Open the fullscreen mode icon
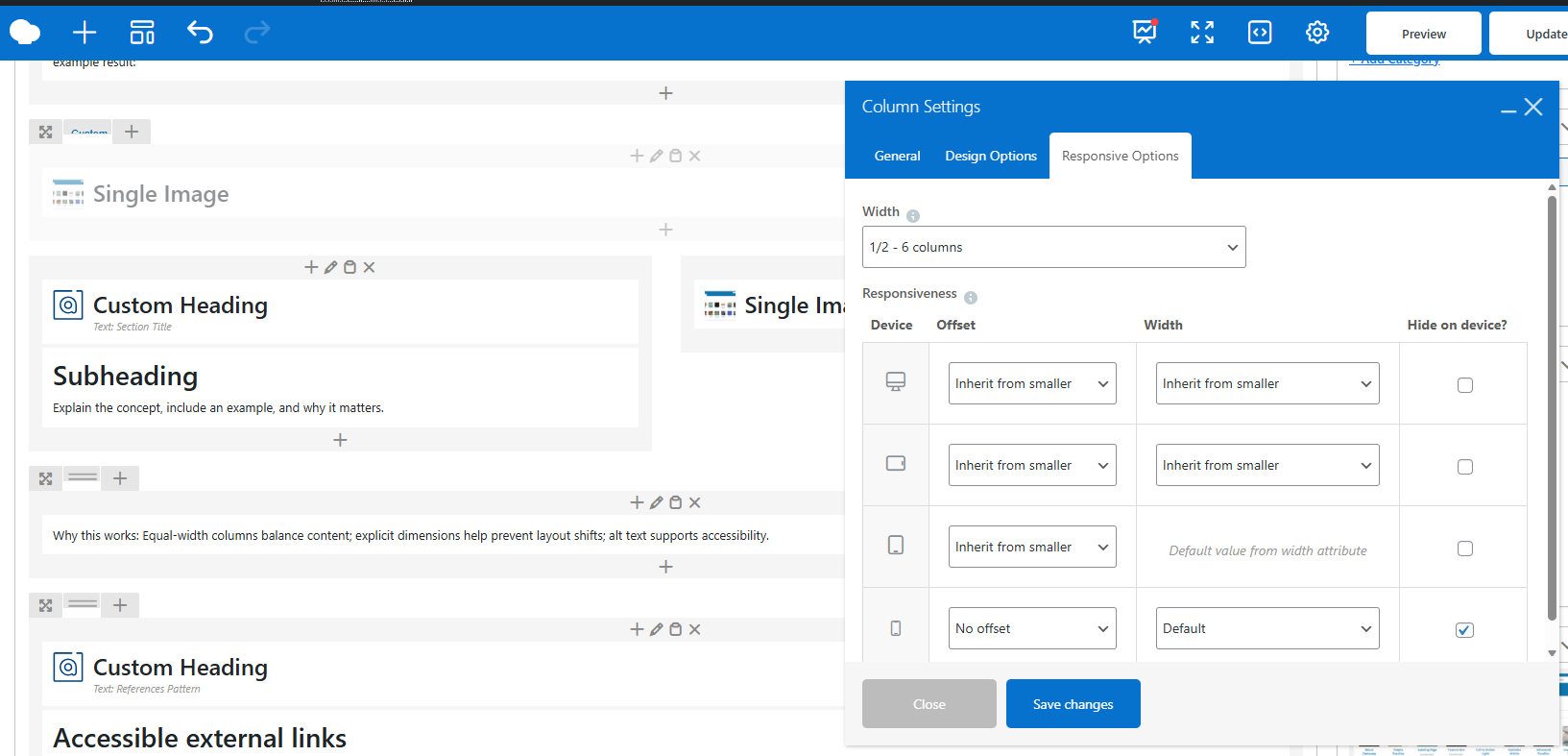 [1202, 33]
